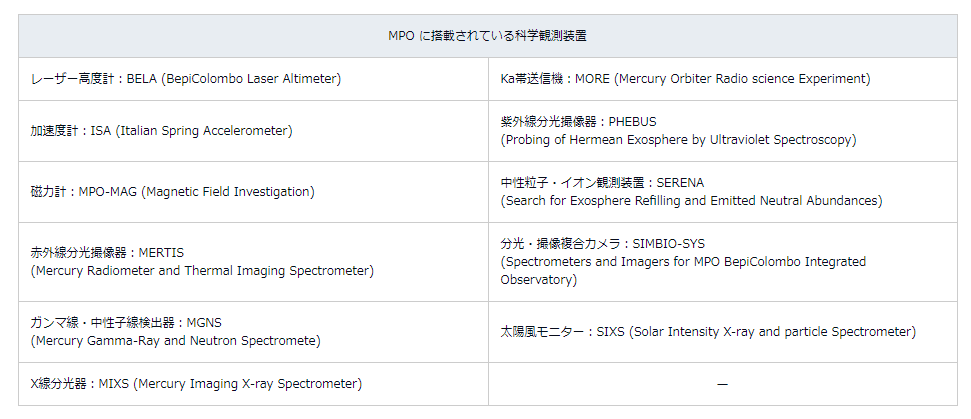Click PHEBUS full name description line
The width and height of the screenshot is (971, 419).
click(678, 140)
